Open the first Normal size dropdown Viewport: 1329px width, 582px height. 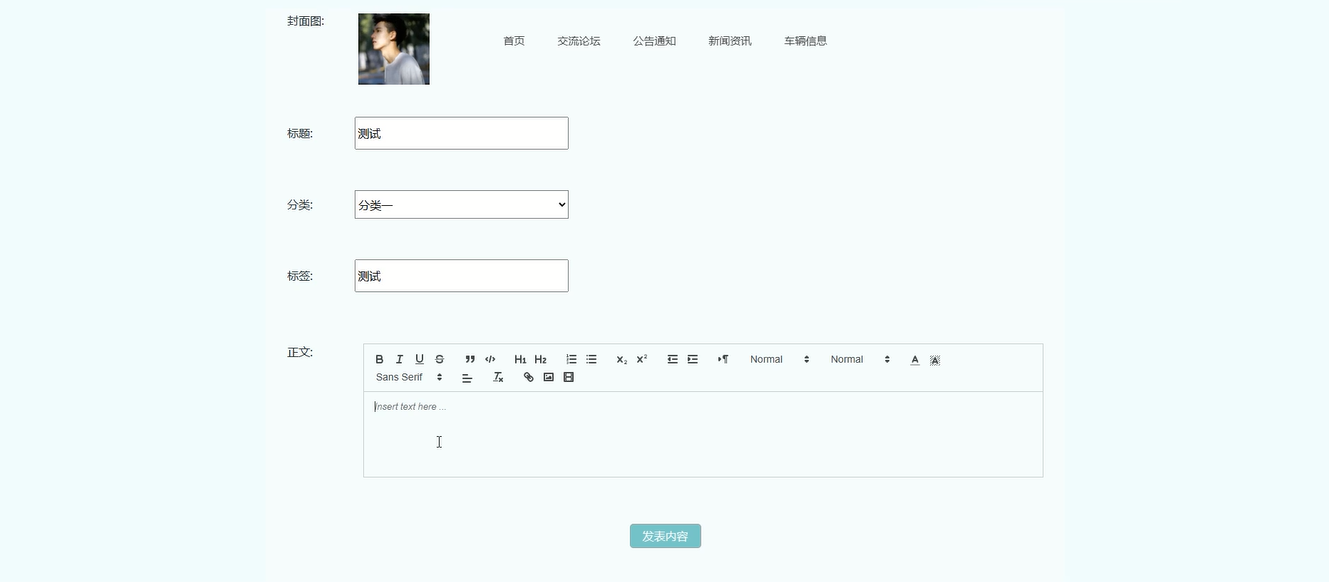tap(780, 359)
